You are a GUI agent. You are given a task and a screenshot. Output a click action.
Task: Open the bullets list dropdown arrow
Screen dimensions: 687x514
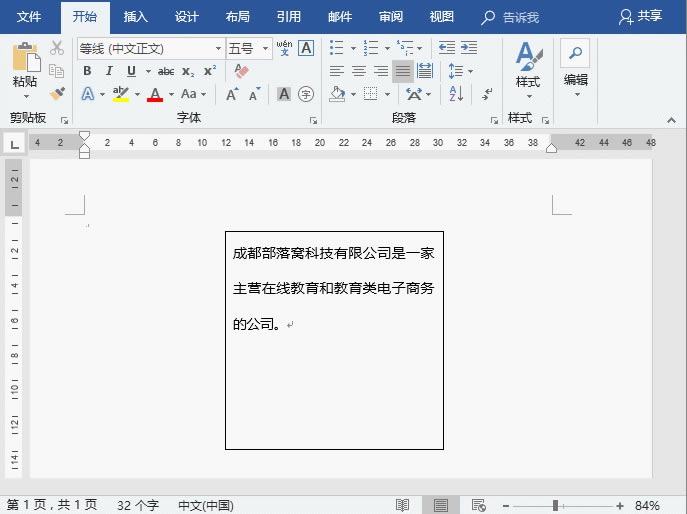[x=353, y=48]
